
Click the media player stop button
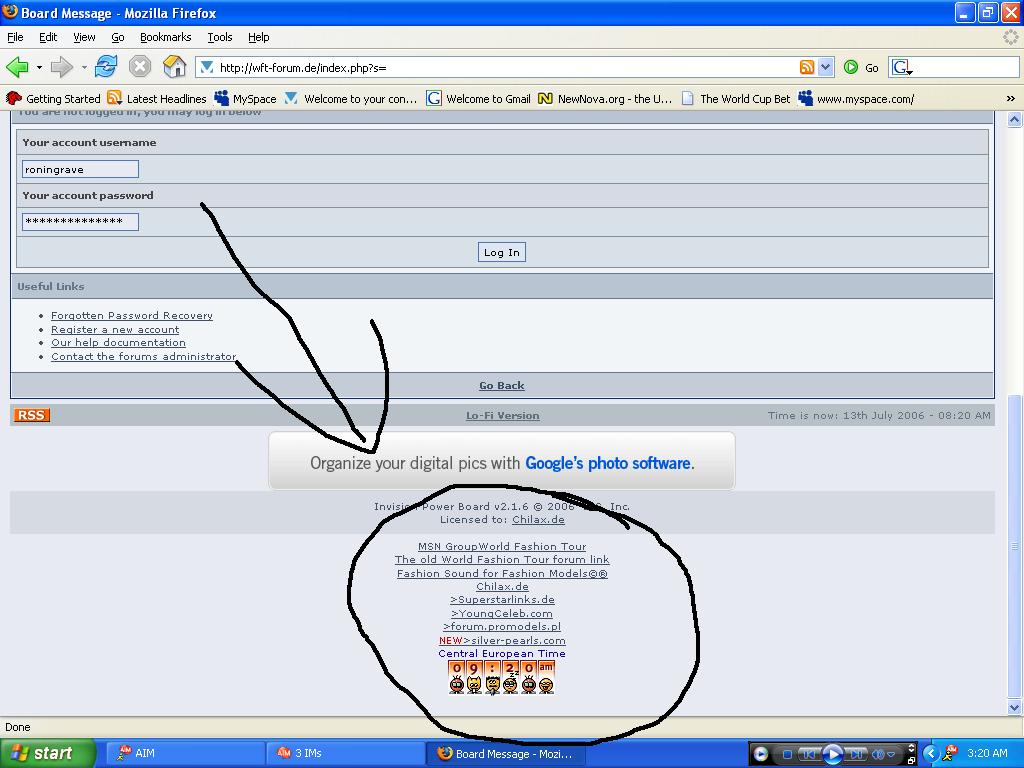(x=787, y=754)
